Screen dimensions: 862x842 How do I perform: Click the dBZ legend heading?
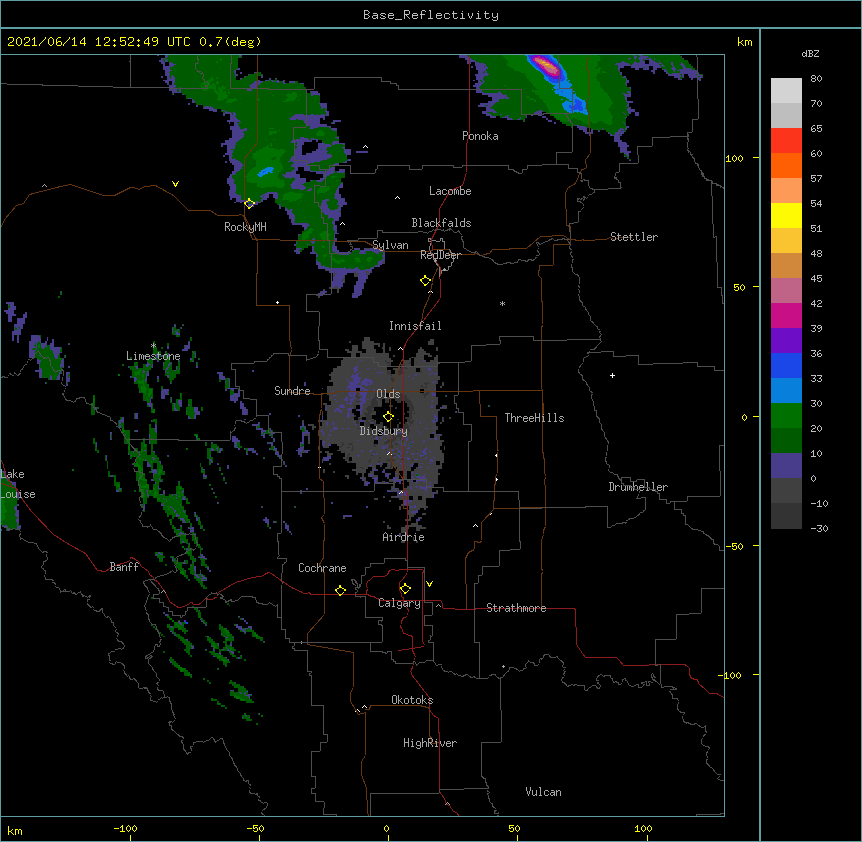coord(810,53)
